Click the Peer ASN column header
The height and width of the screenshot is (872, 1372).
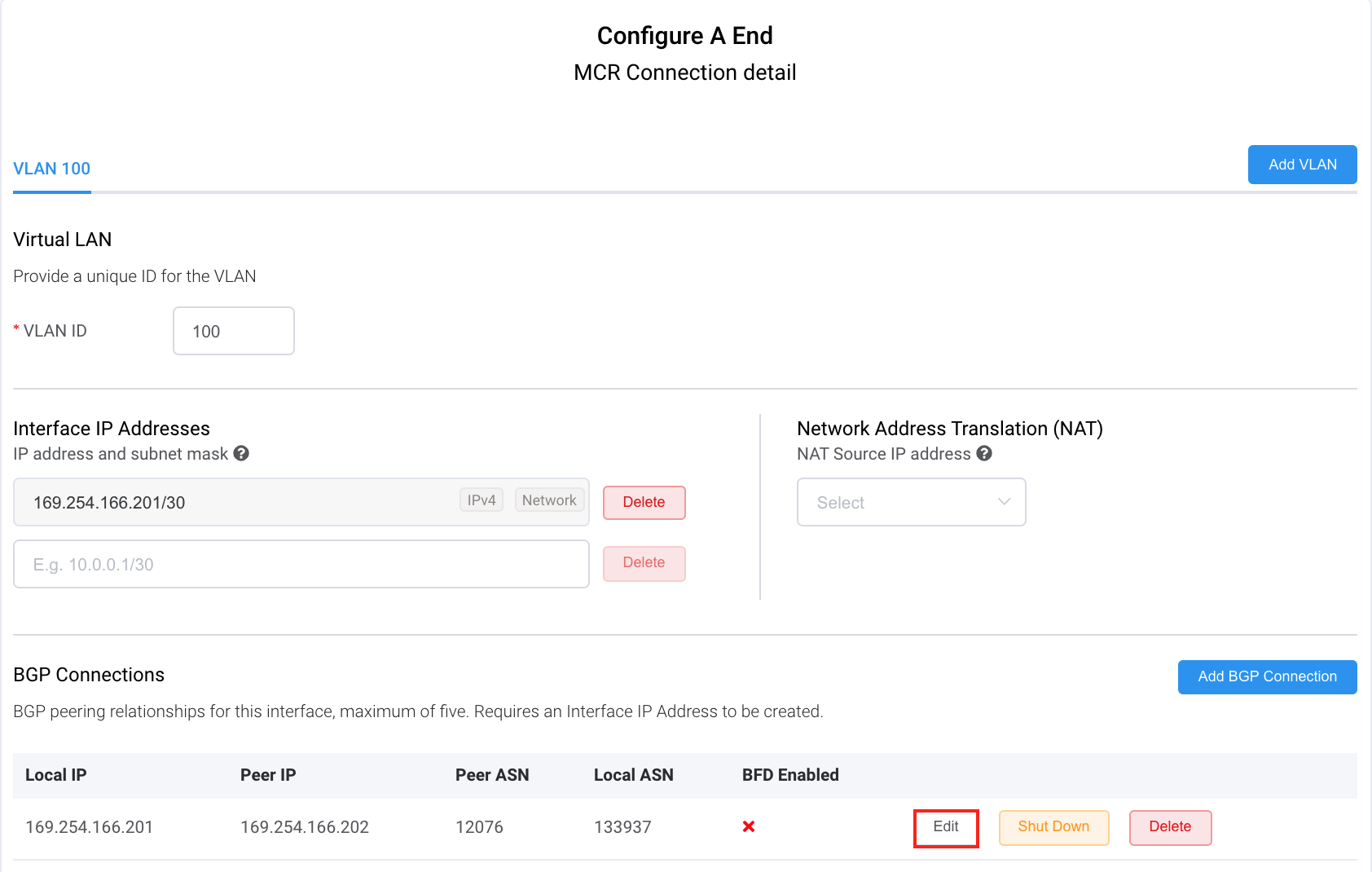coord(492,775)
